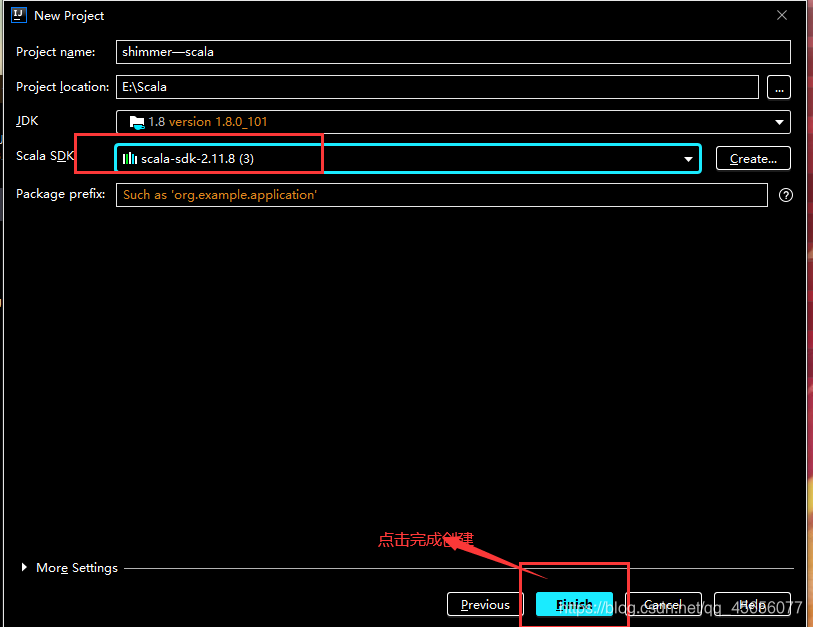The image size is (813, 627).
Task: Open the Package prefix help icon
Action: [x=786, y=195]
